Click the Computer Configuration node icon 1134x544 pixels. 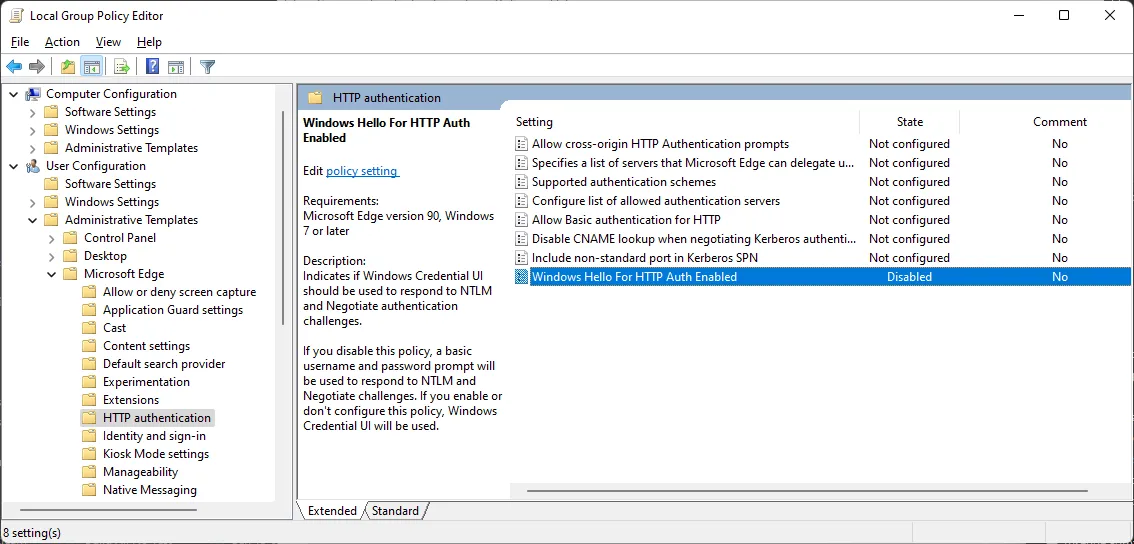click(33, 94)
